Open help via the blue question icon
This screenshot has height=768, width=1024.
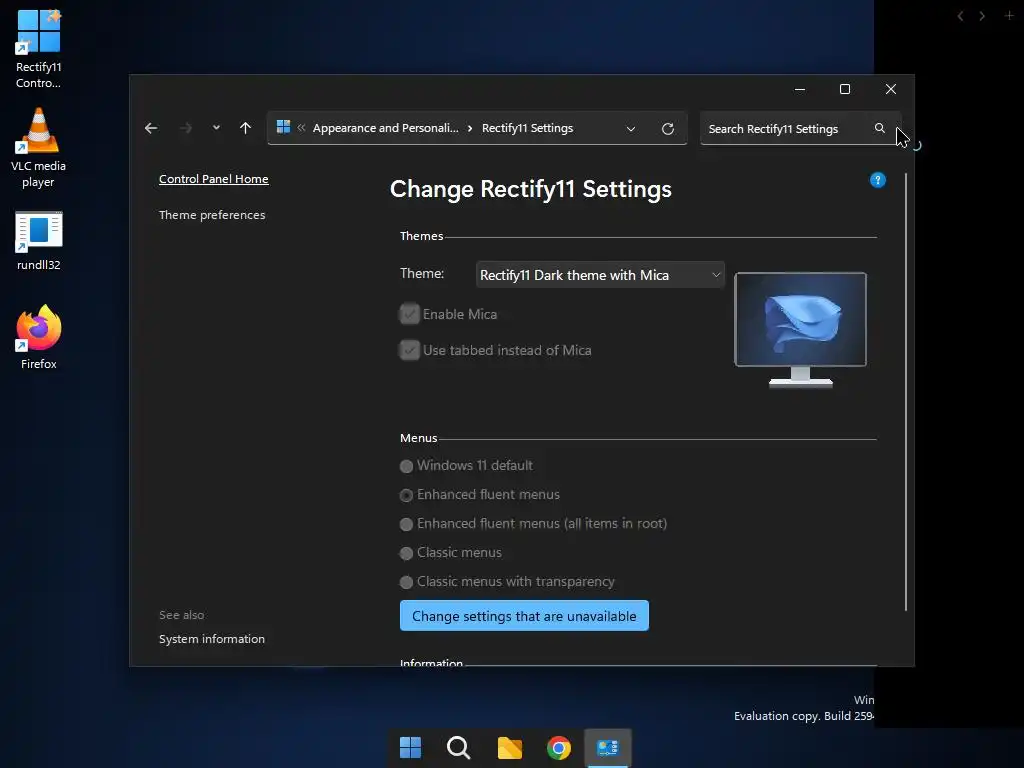click(878, 180)
